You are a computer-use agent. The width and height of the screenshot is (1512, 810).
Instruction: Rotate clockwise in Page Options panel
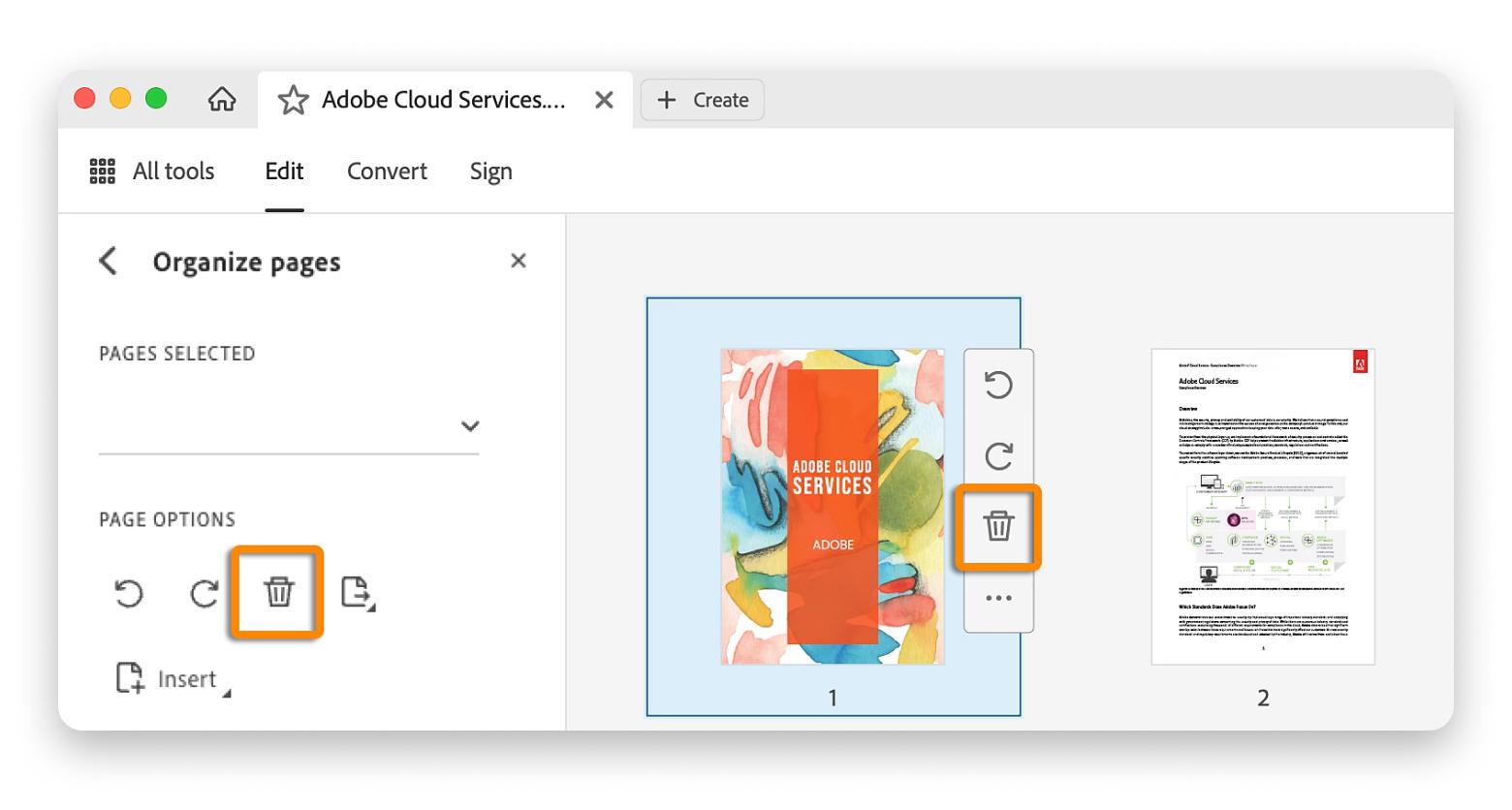coord(204,592)
